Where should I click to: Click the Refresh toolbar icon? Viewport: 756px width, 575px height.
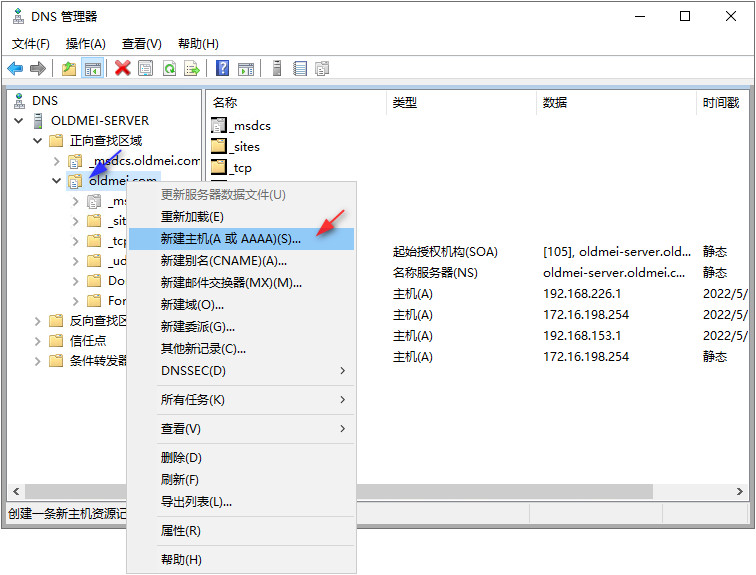169,68
